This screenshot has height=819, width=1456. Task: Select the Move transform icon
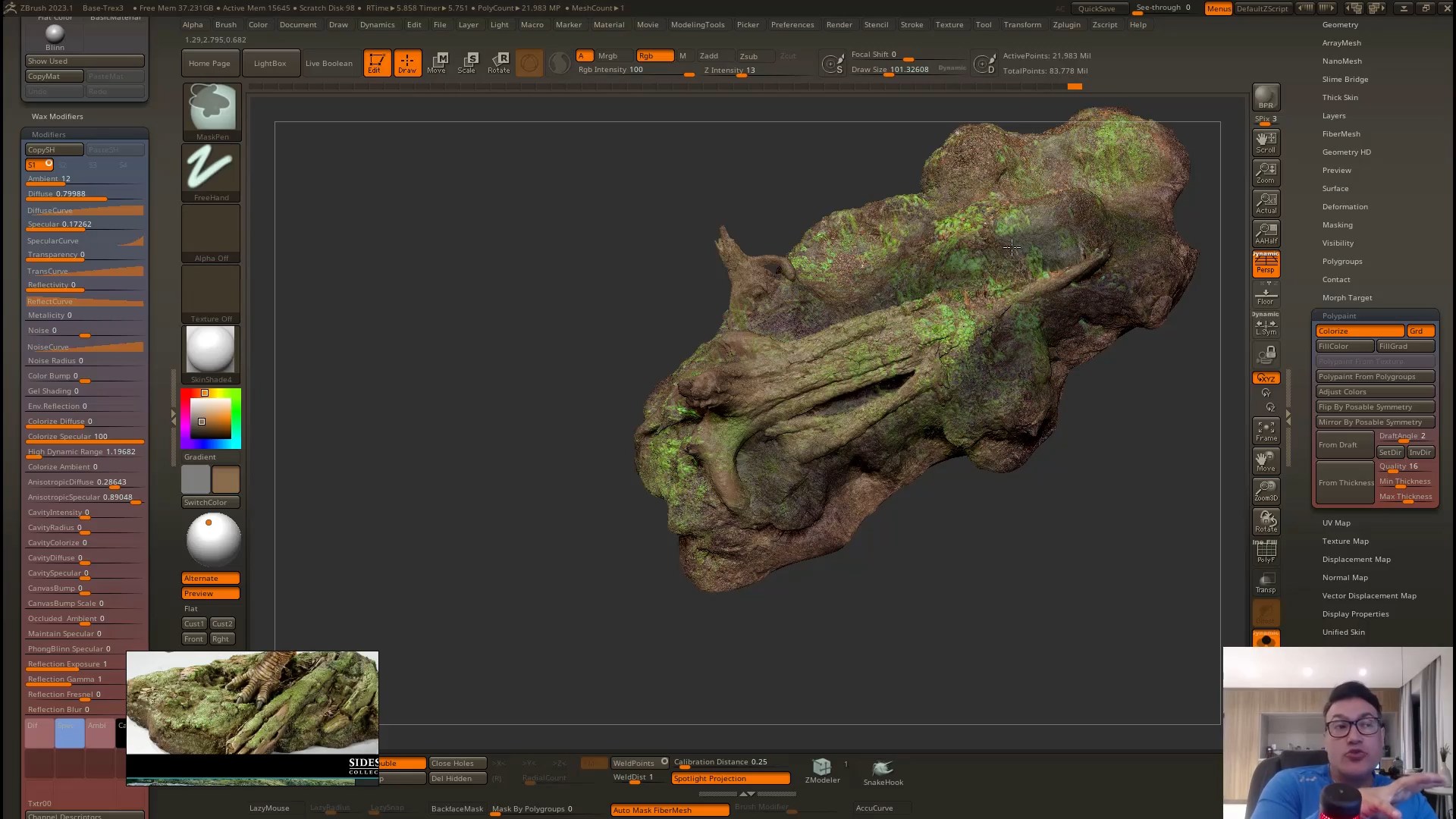(437, 62)
